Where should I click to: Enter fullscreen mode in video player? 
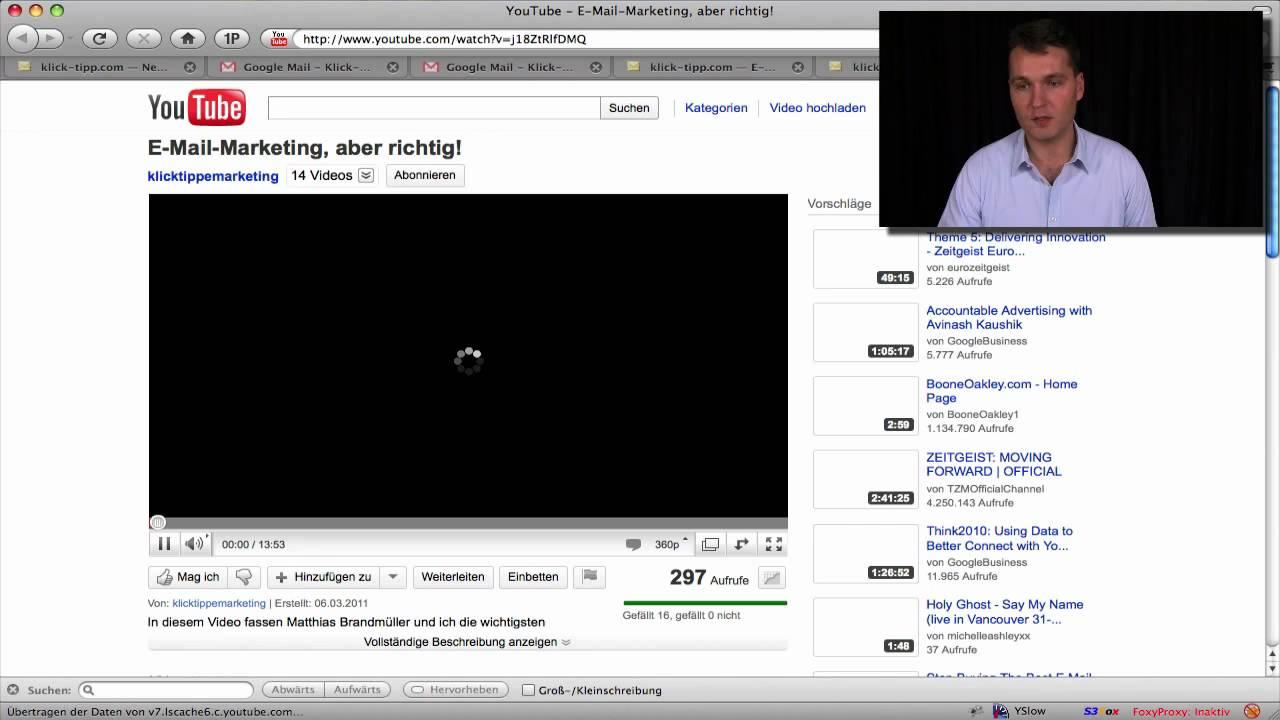pyautogui.click(x=773, y=544)
